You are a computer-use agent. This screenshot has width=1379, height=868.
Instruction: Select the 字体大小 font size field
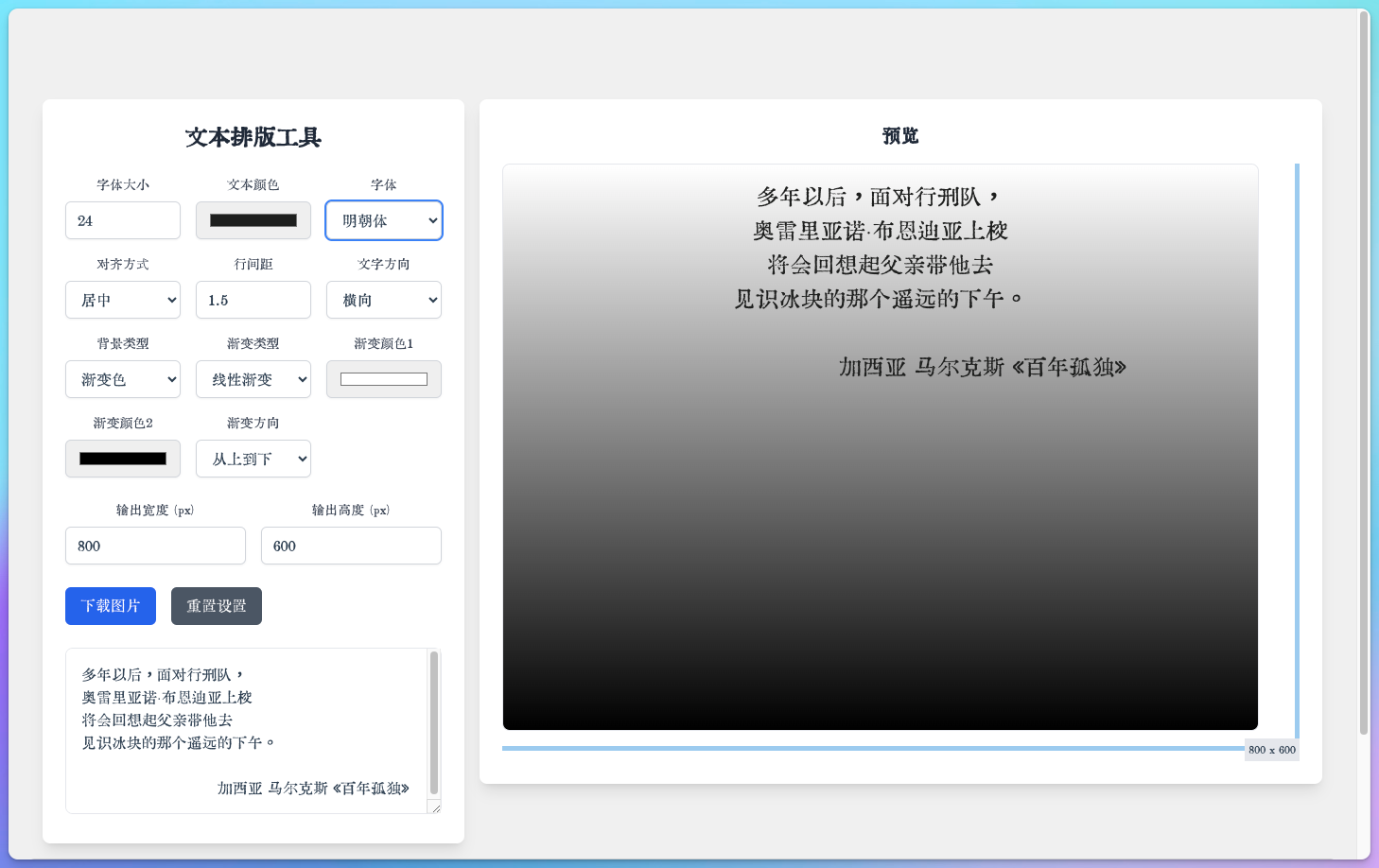(x=122, y=220)
